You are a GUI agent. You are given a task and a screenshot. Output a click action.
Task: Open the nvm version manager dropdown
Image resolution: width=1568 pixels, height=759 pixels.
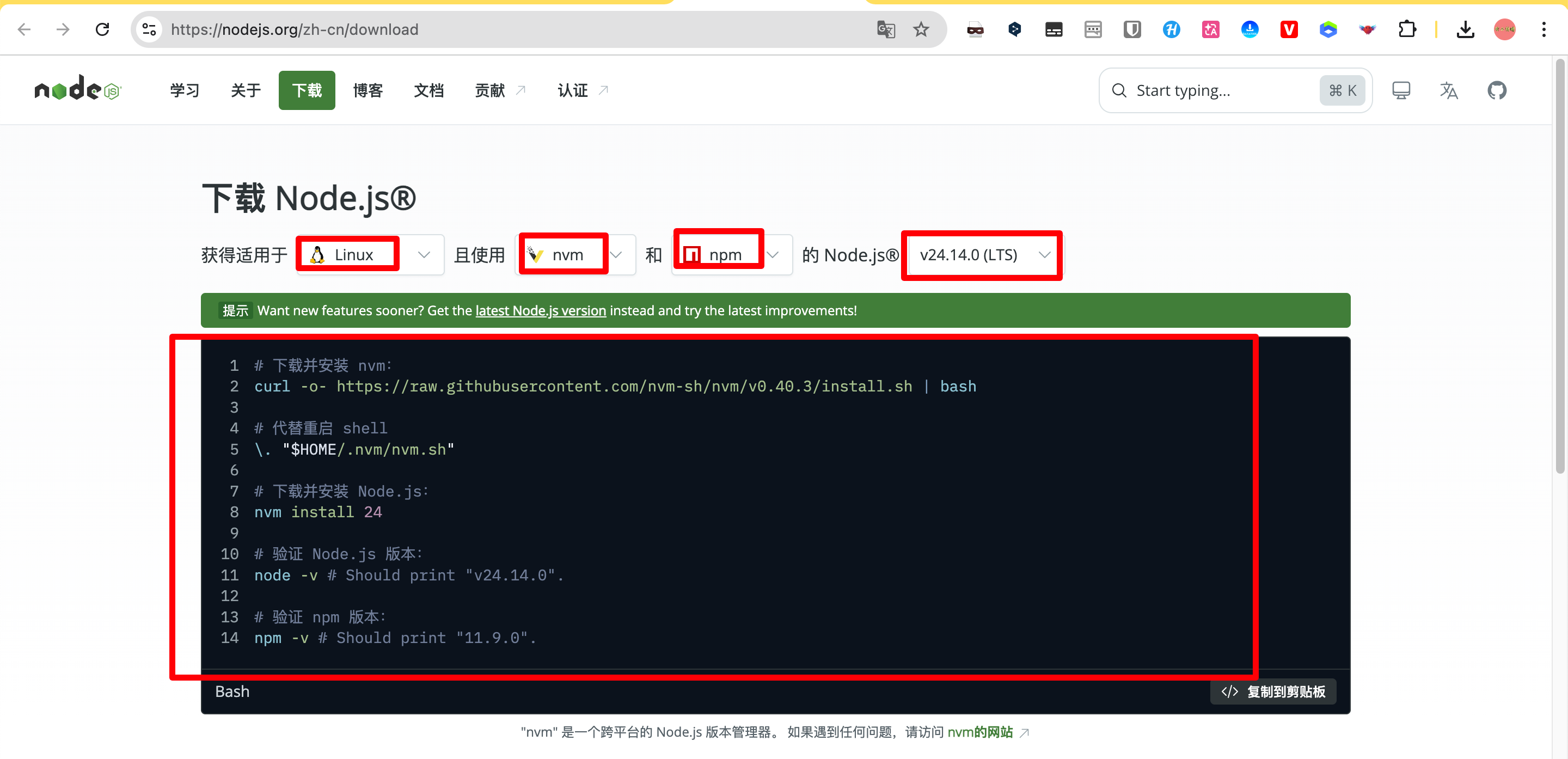[575, 255]
